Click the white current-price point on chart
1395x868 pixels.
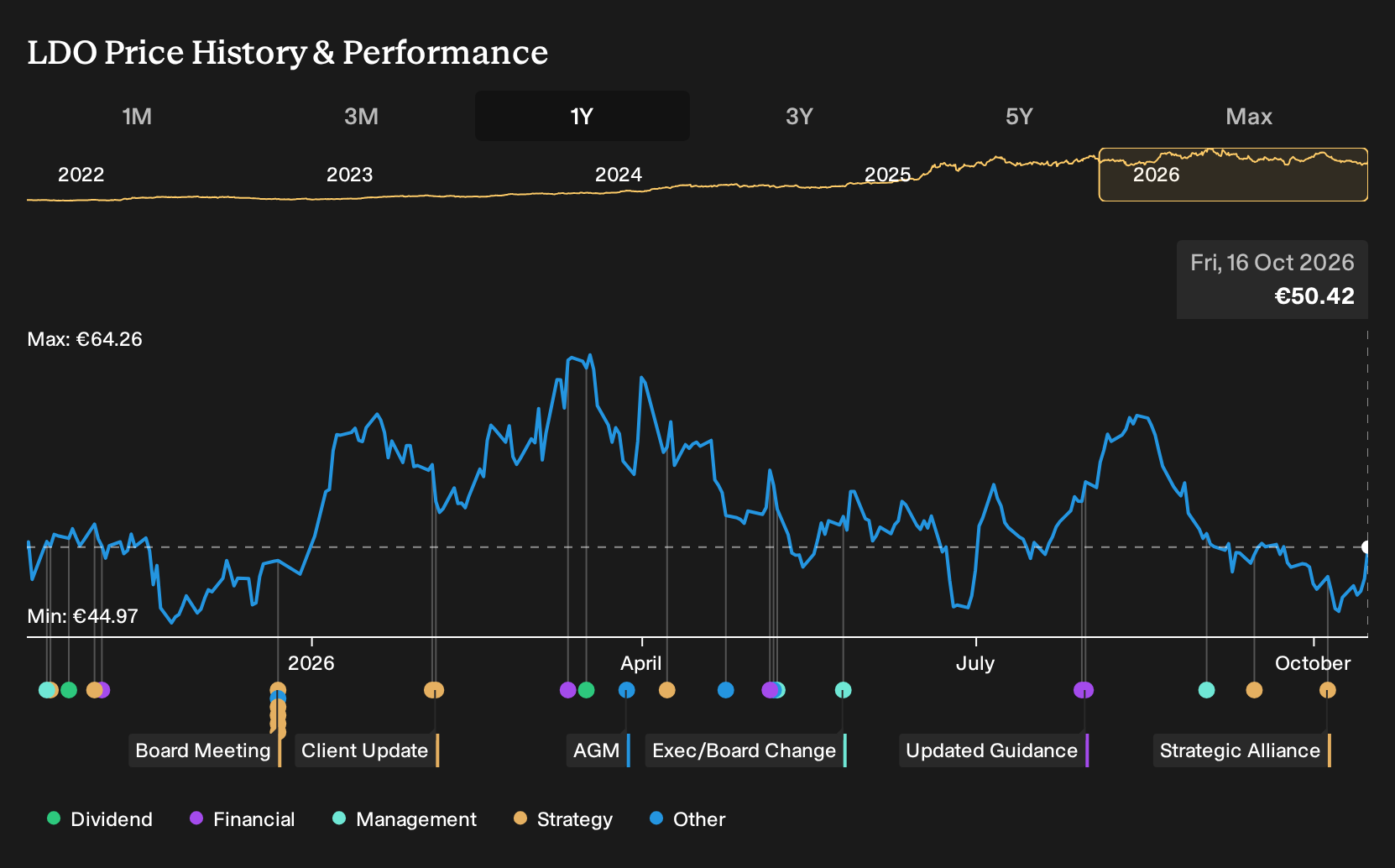(x=1366, y=547)
